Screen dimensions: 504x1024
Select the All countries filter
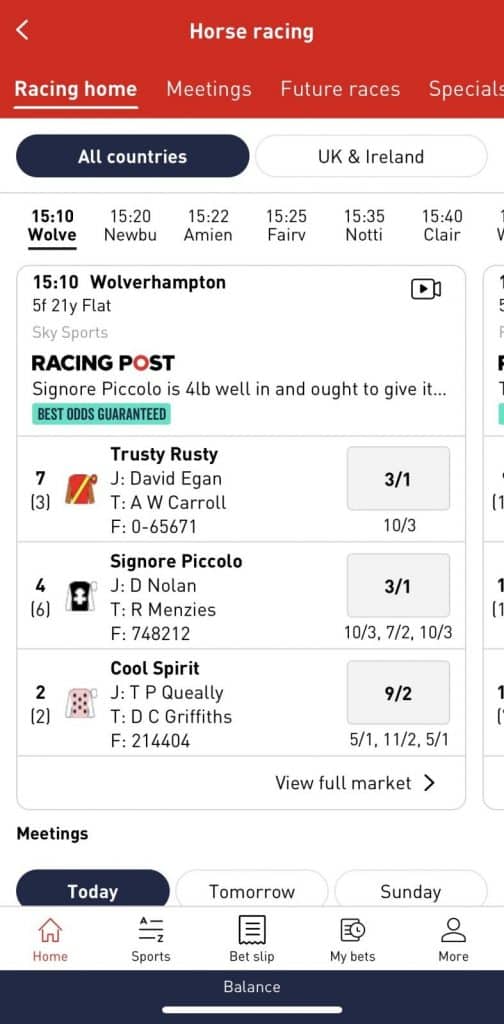coord(133,156)
